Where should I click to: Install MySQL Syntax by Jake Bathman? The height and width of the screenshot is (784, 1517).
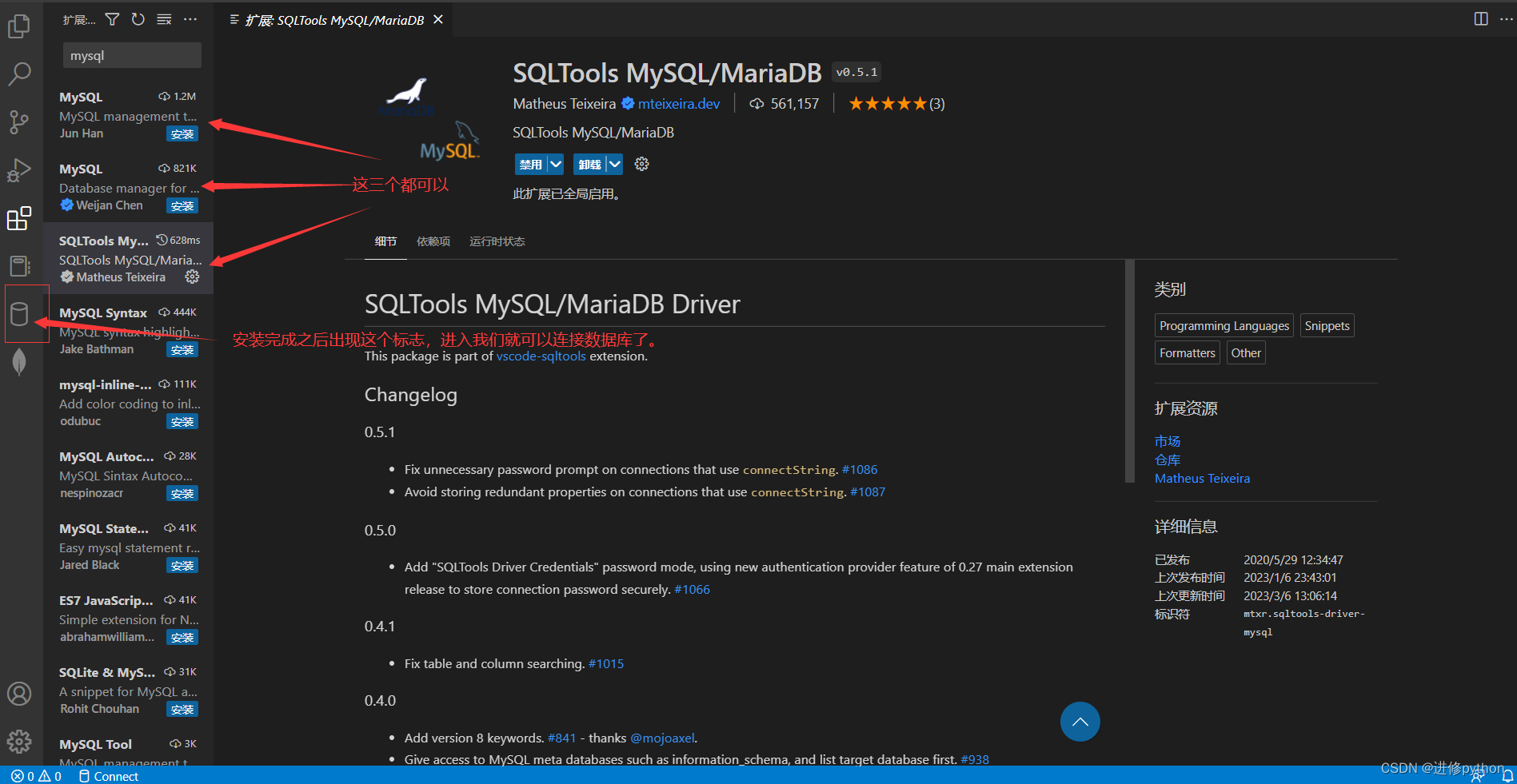(182, 350)
